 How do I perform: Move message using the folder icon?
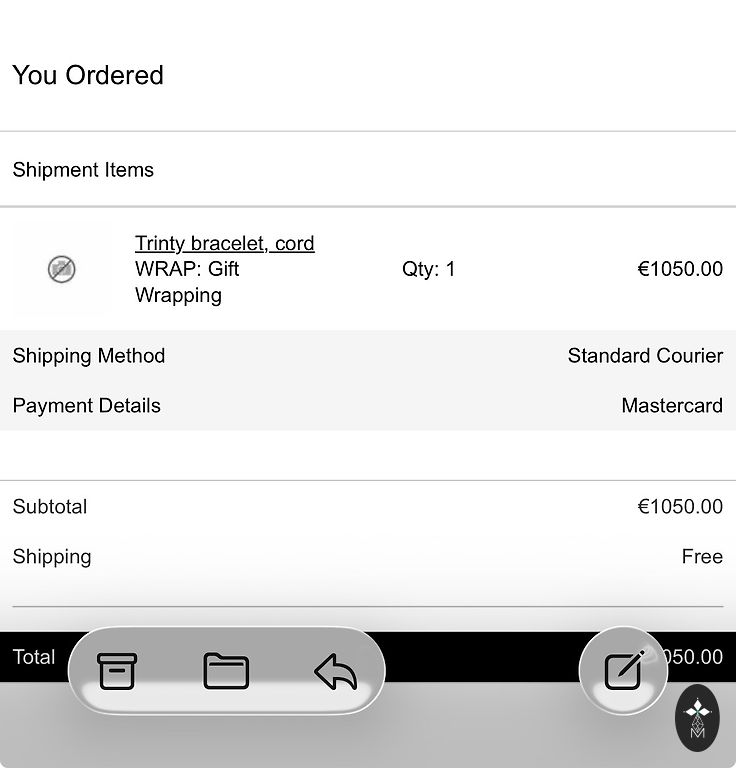[226, 671]
